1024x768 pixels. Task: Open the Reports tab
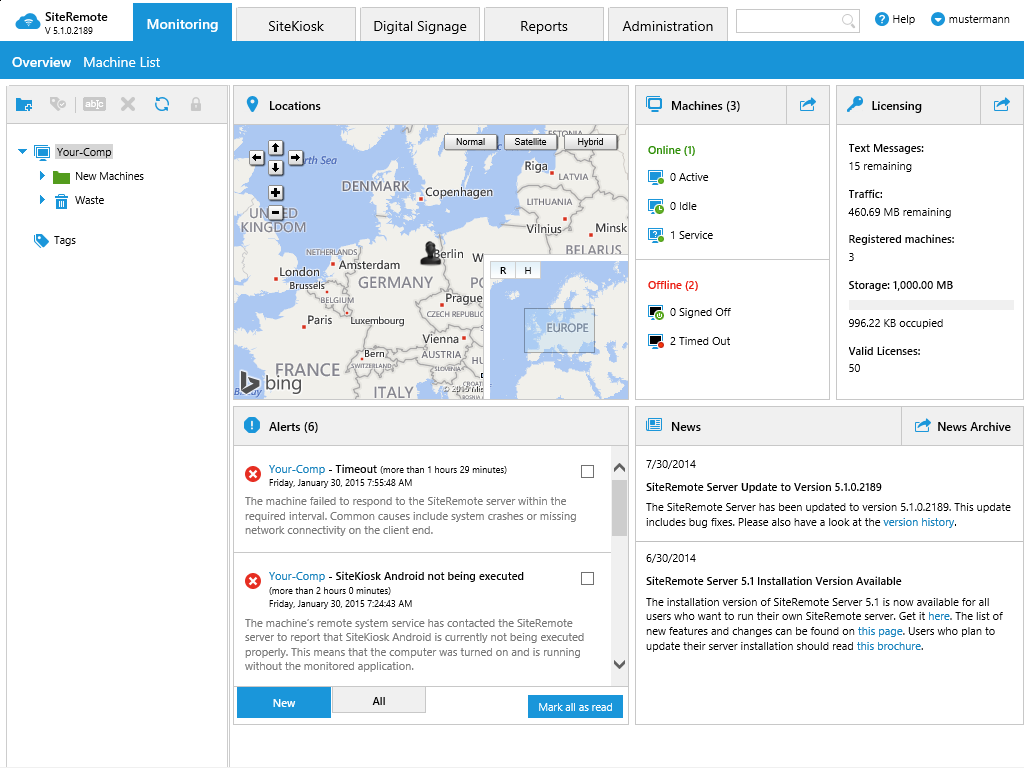(x=544, y=26)
